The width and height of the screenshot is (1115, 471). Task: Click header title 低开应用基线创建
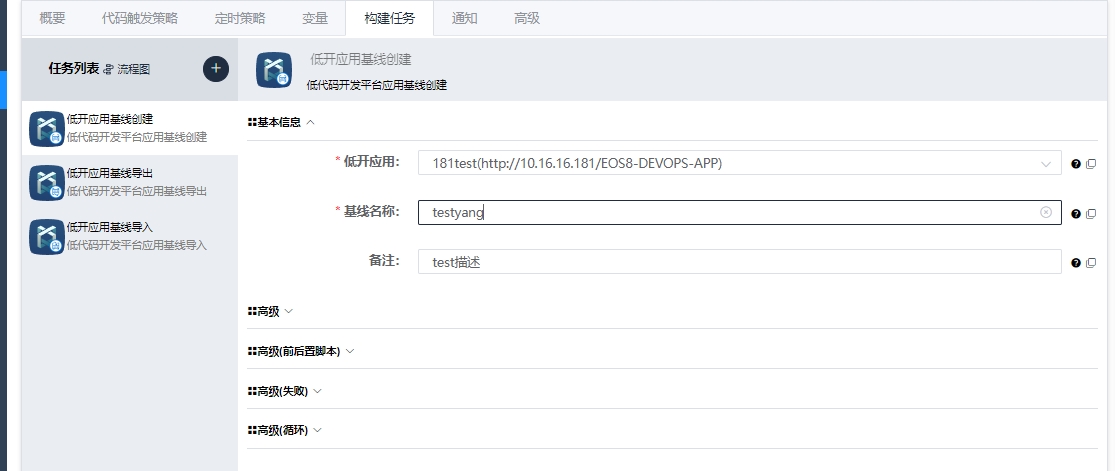pos(361,60)
